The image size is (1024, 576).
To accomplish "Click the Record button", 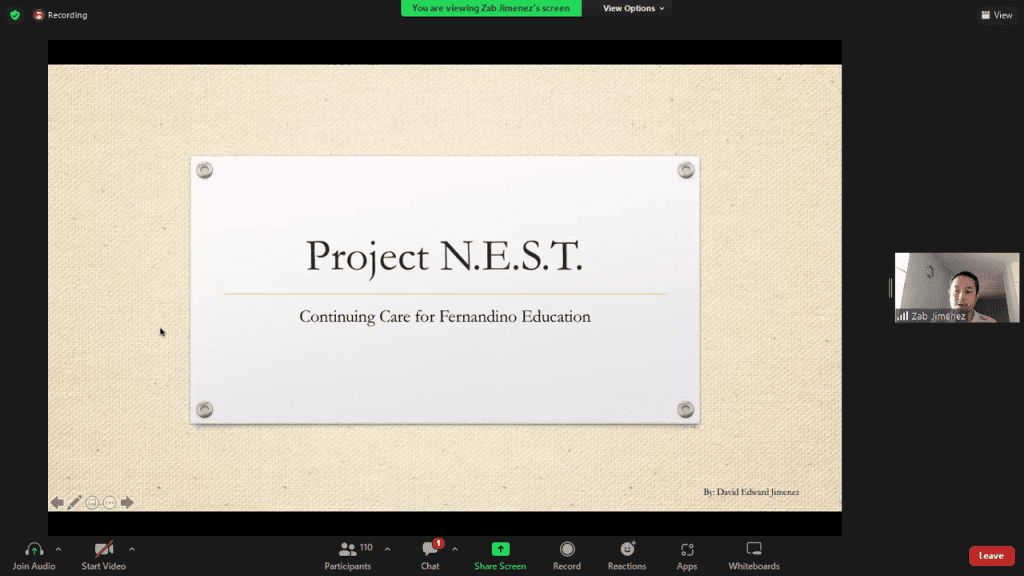I will pos(567,556).
